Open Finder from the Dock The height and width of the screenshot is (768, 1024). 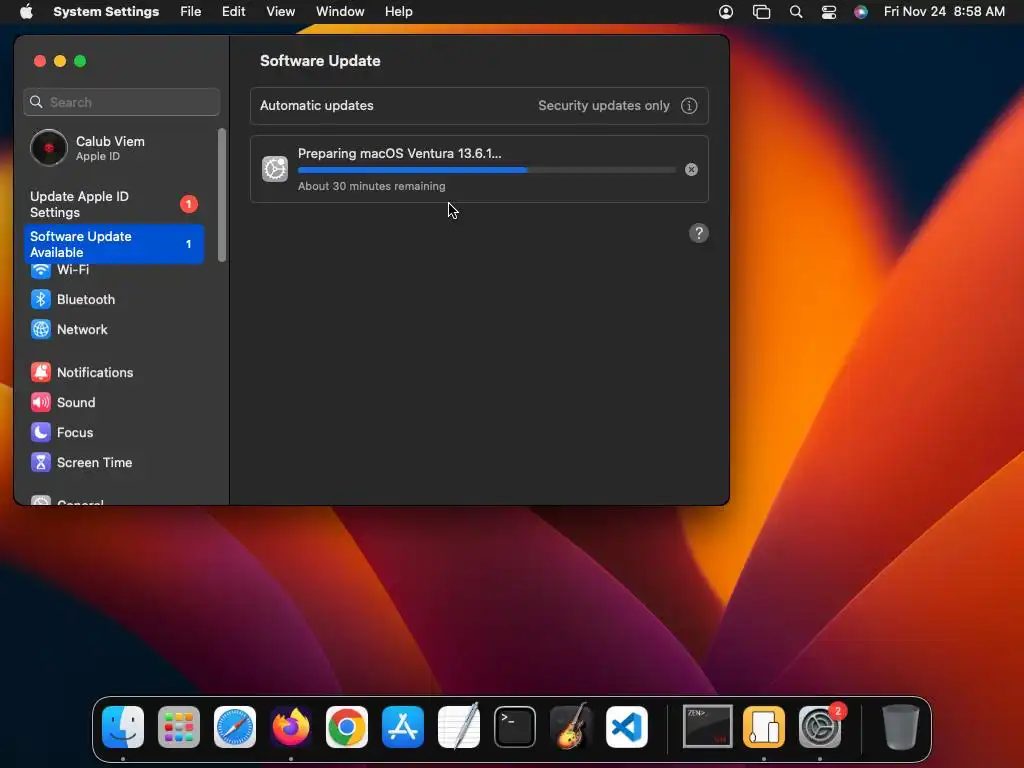tap(123, 727)
